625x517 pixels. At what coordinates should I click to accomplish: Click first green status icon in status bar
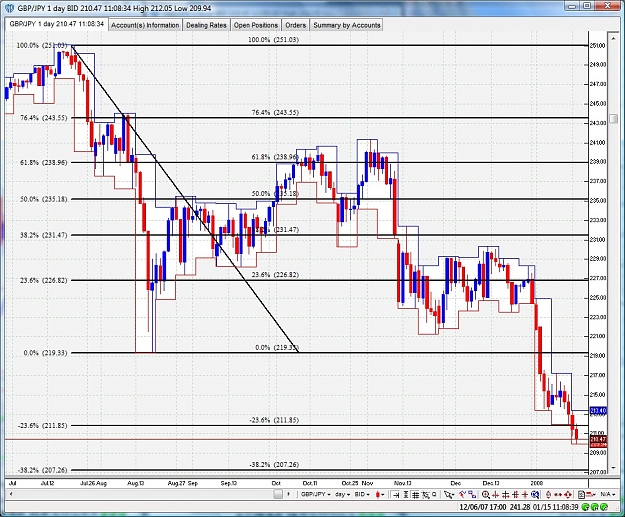point(586,507)
